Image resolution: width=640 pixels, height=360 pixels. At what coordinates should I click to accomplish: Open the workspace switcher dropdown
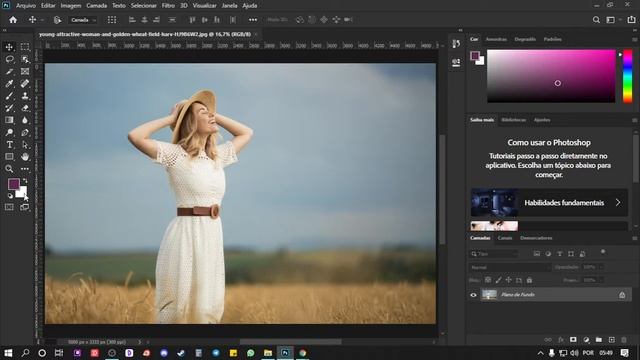613,20
